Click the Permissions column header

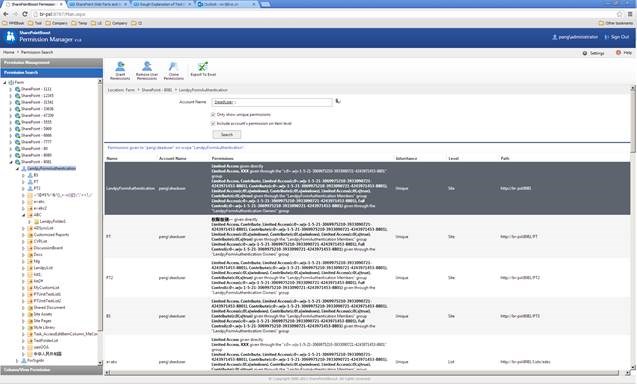point(223,158)
